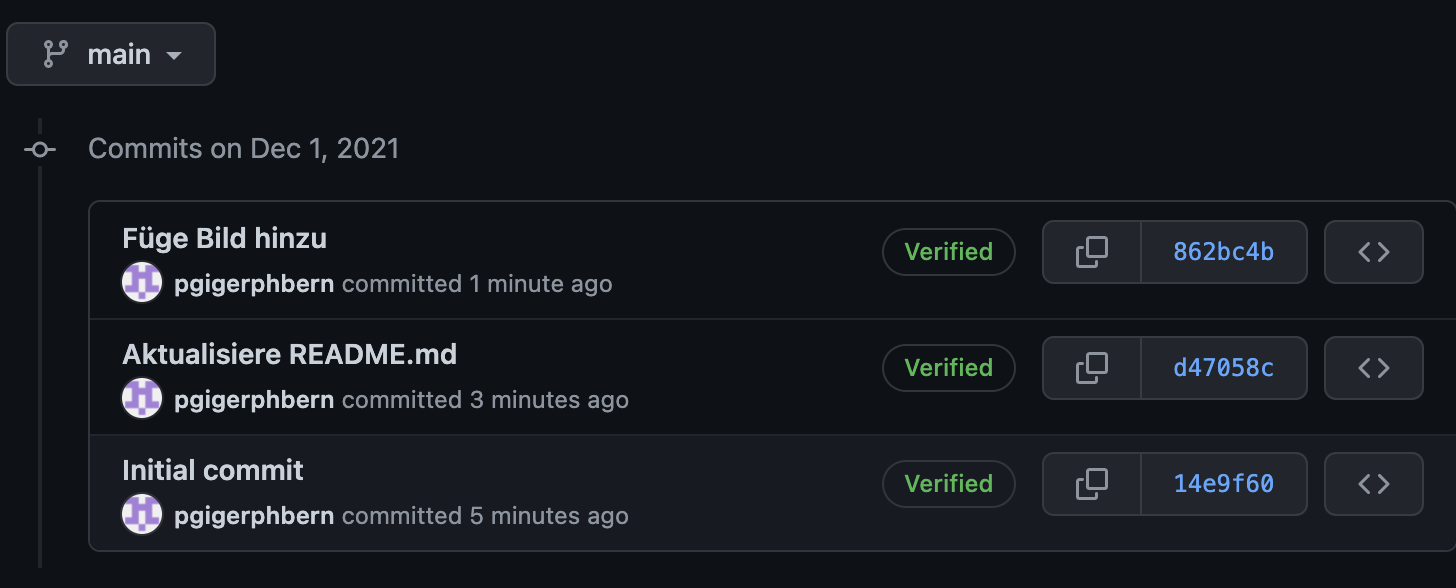Browse repository at commit 862bc4b

coord(1373,252)
